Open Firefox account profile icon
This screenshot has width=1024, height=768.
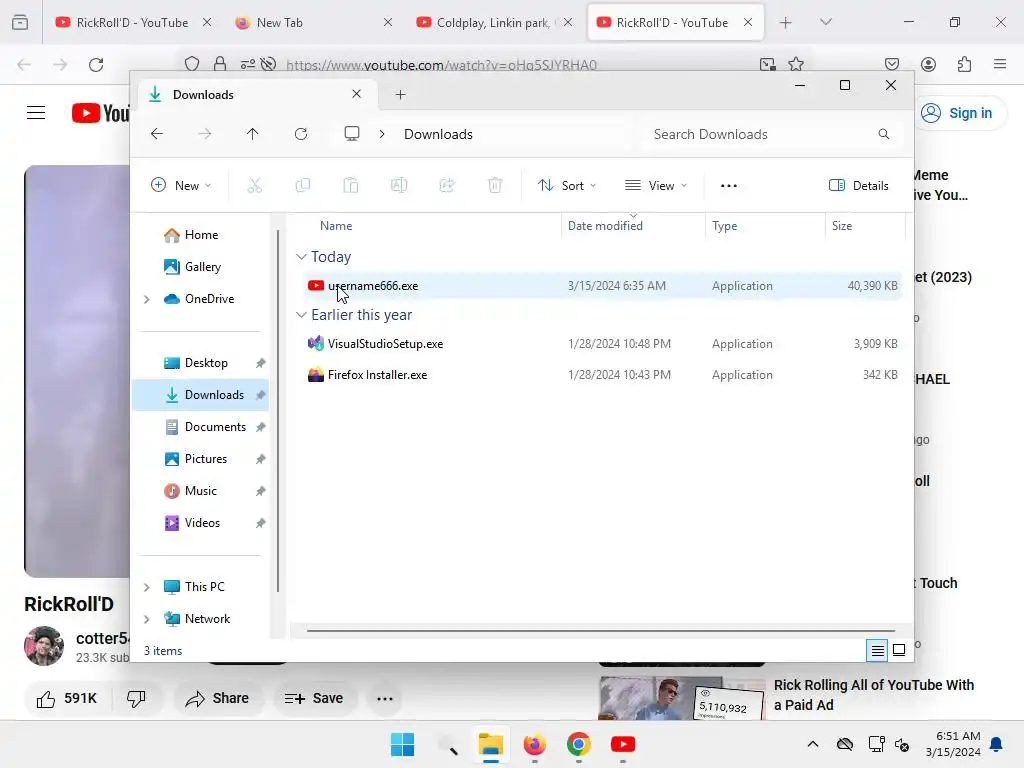[x=929, y=64]
